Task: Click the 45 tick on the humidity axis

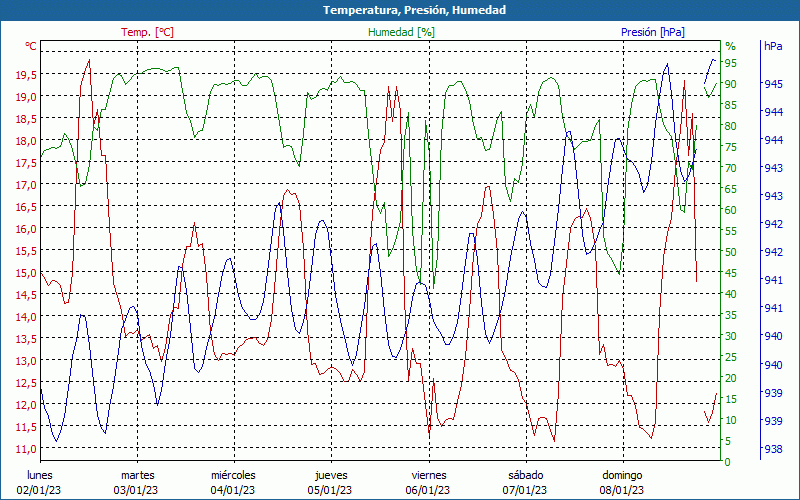Action: click(x=730, y=273)
